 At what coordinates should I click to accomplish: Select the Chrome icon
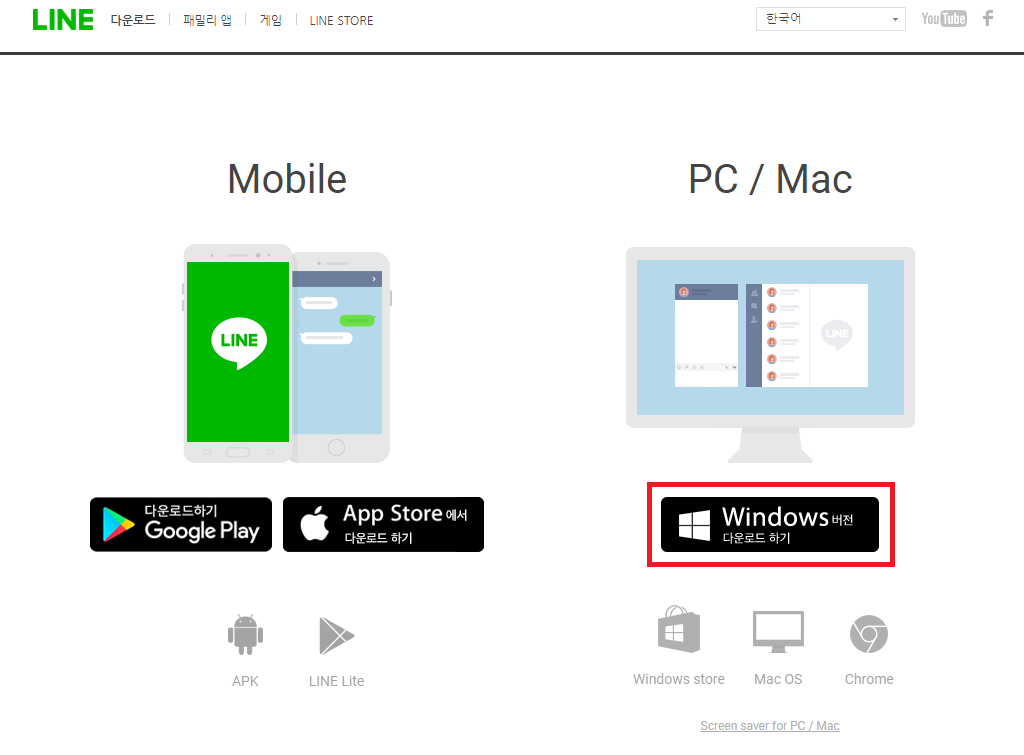tap(869, 634)
